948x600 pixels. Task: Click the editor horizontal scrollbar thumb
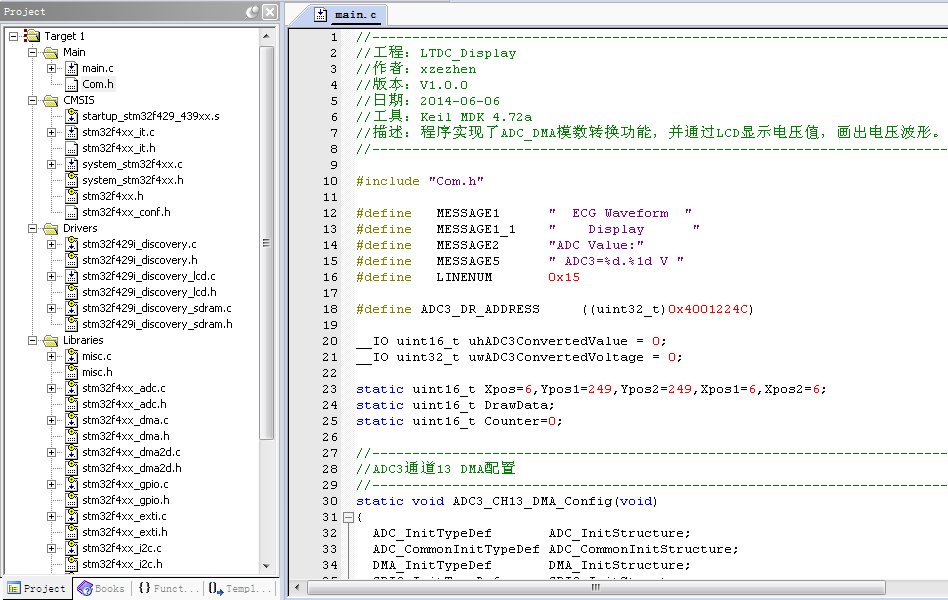[596, 587]
